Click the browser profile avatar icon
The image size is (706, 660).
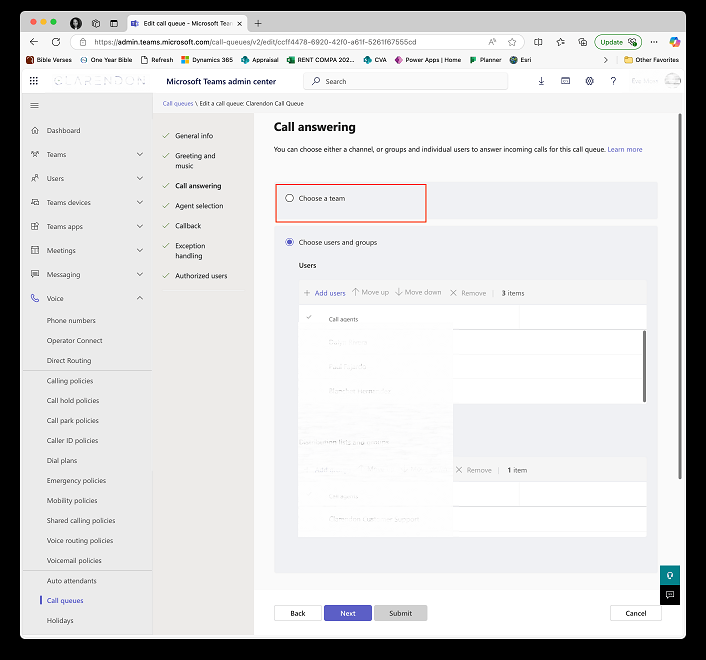point(76,23)
